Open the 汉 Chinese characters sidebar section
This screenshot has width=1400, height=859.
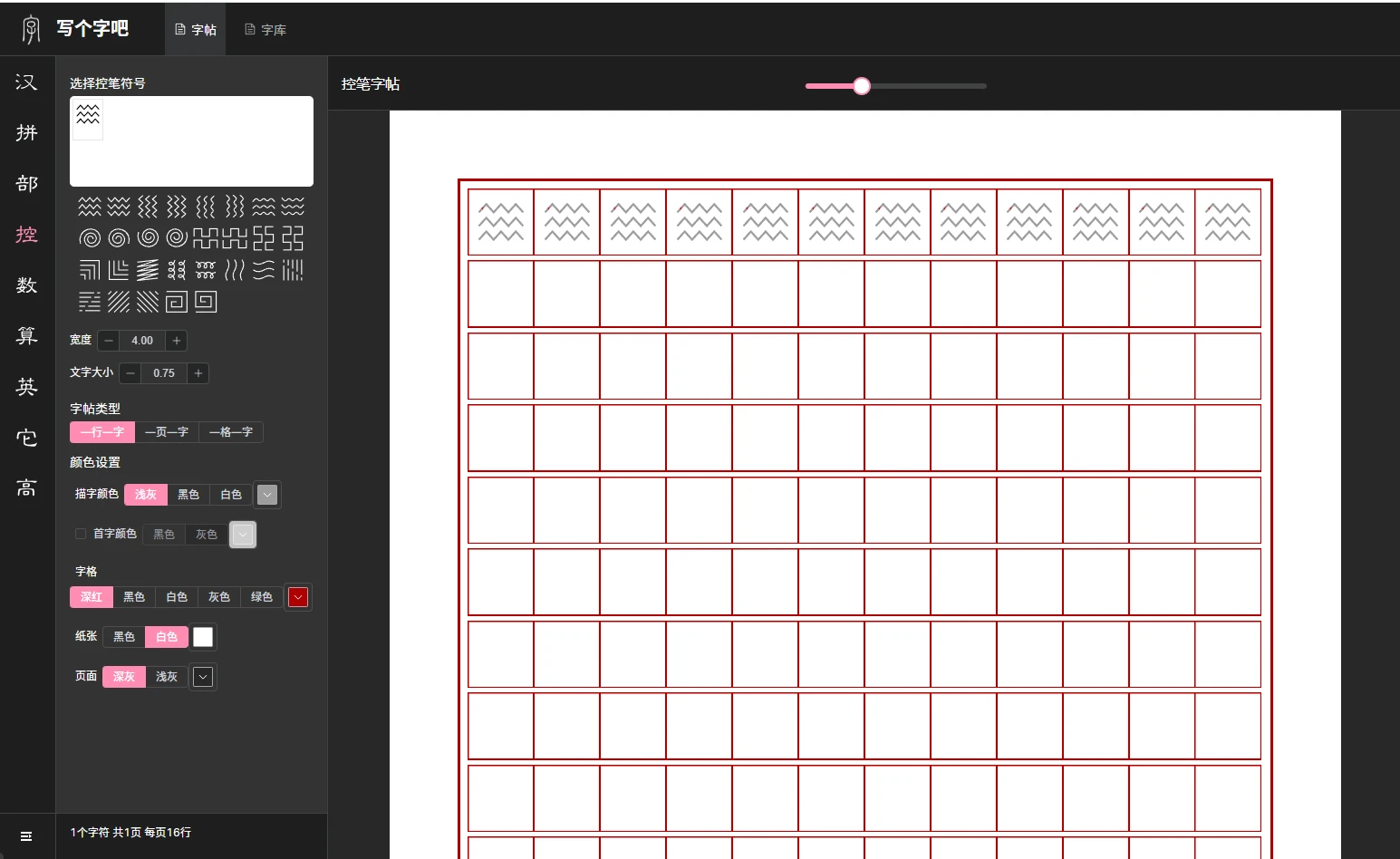coord(27,82)
